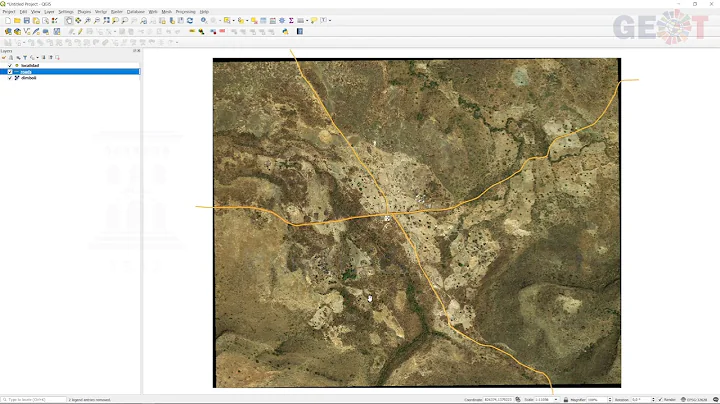This screenshot has width=720, height=404.
Task: Toggle visibility of the dimboli layer
Action: click(10, 78)
